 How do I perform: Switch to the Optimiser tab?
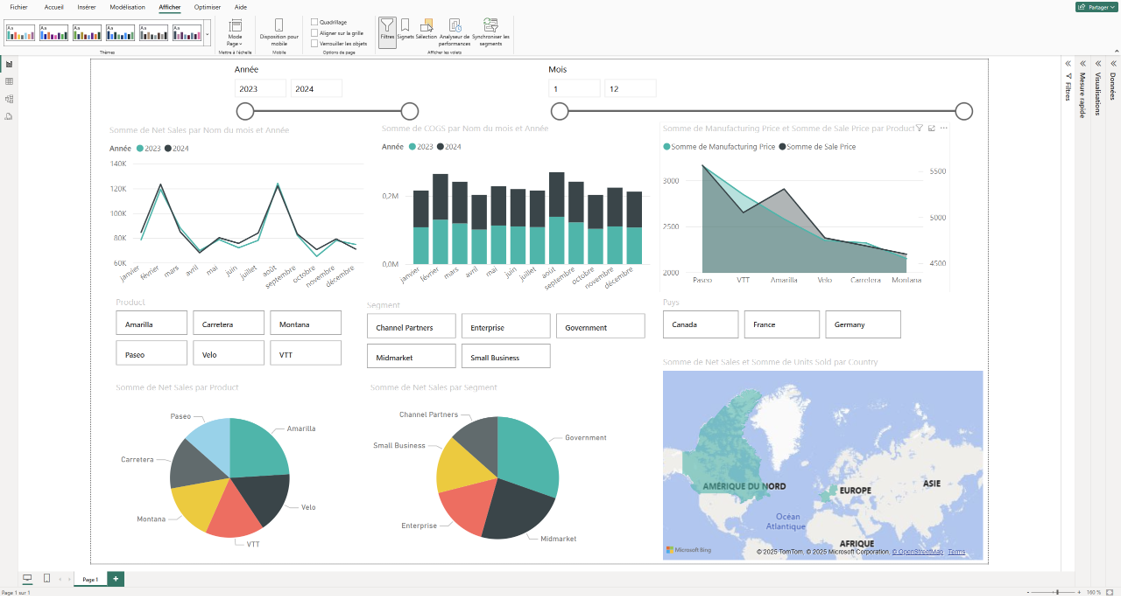[x=207, y=7]
